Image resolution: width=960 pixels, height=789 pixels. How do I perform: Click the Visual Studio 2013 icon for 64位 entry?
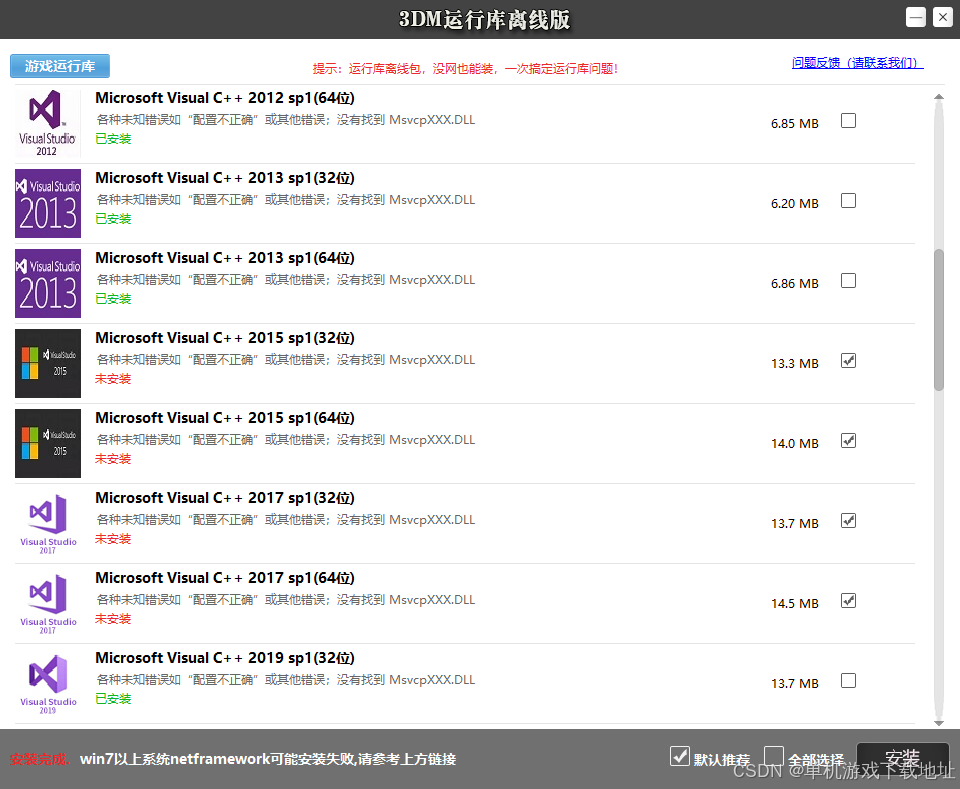48,283
